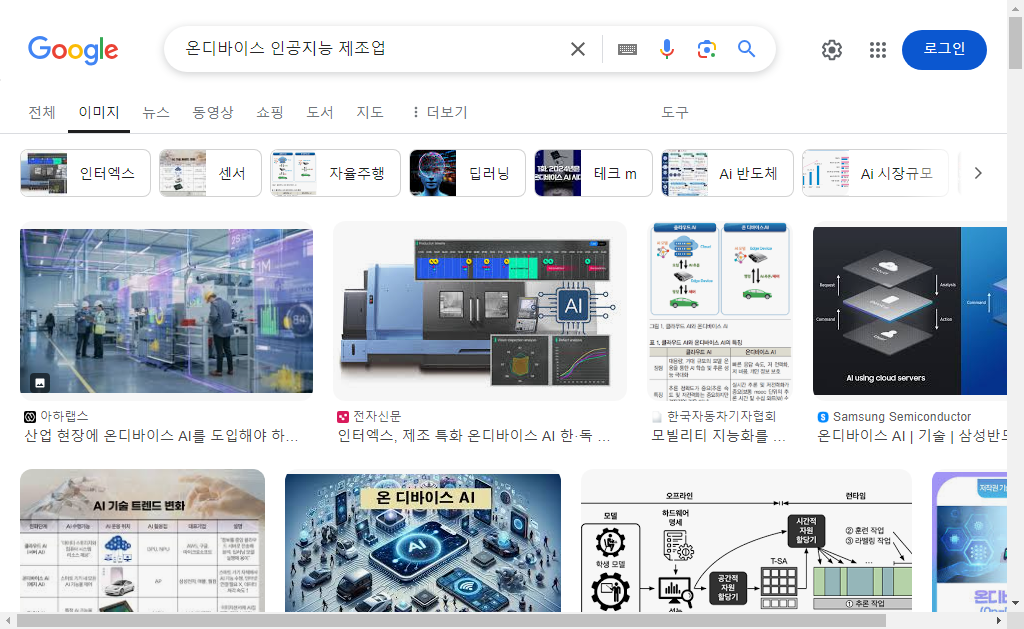Open title '모빌리티 지능화를 ...'
The width and height of the screenshot is (1024, 629).
tap(718, 436)
